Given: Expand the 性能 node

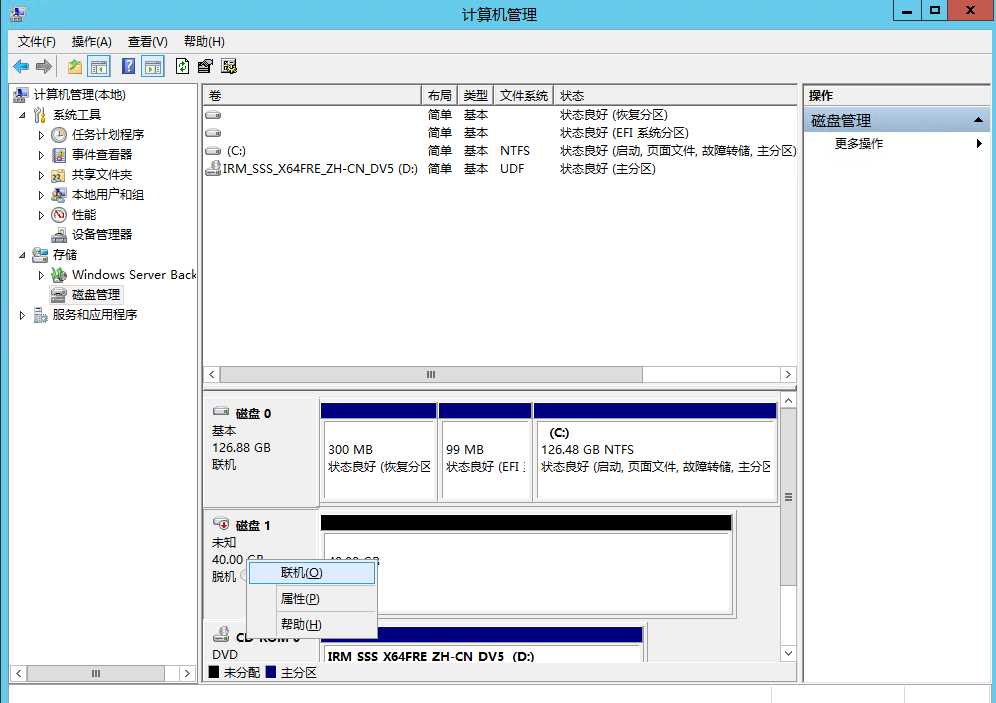Looking at the screenshot, I should [41, 215].
